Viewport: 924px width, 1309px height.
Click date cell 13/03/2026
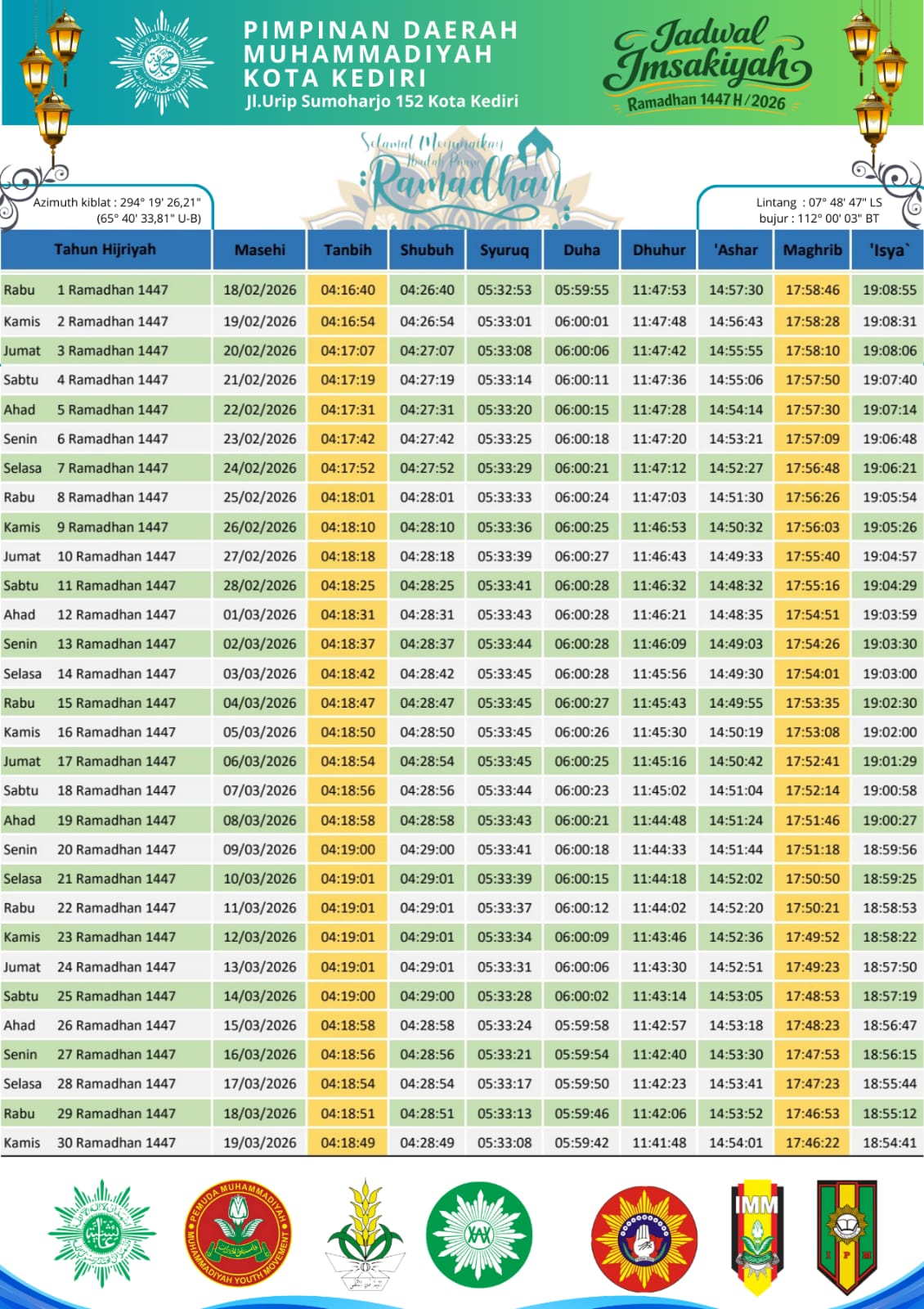point(260,967)
